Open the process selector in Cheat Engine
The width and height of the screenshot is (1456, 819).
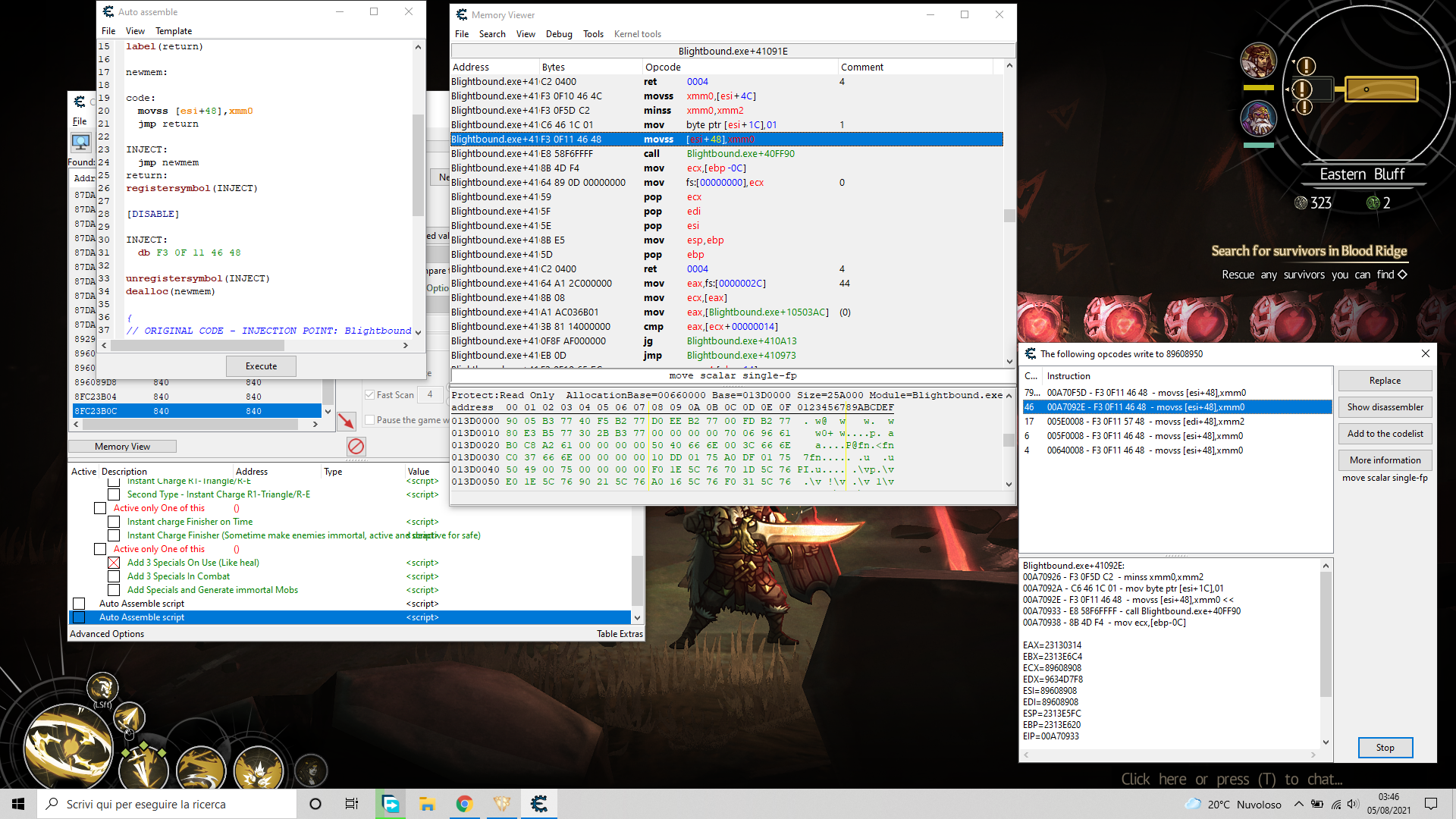click(x=80, y=142)
